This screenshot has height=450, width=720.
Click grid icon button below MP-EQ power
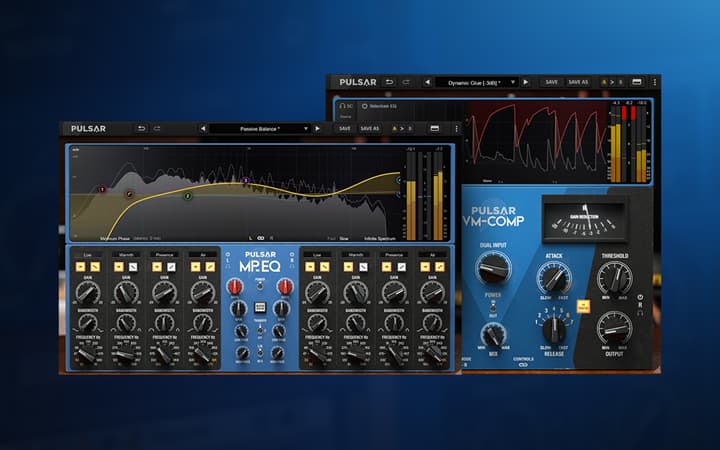260,307
